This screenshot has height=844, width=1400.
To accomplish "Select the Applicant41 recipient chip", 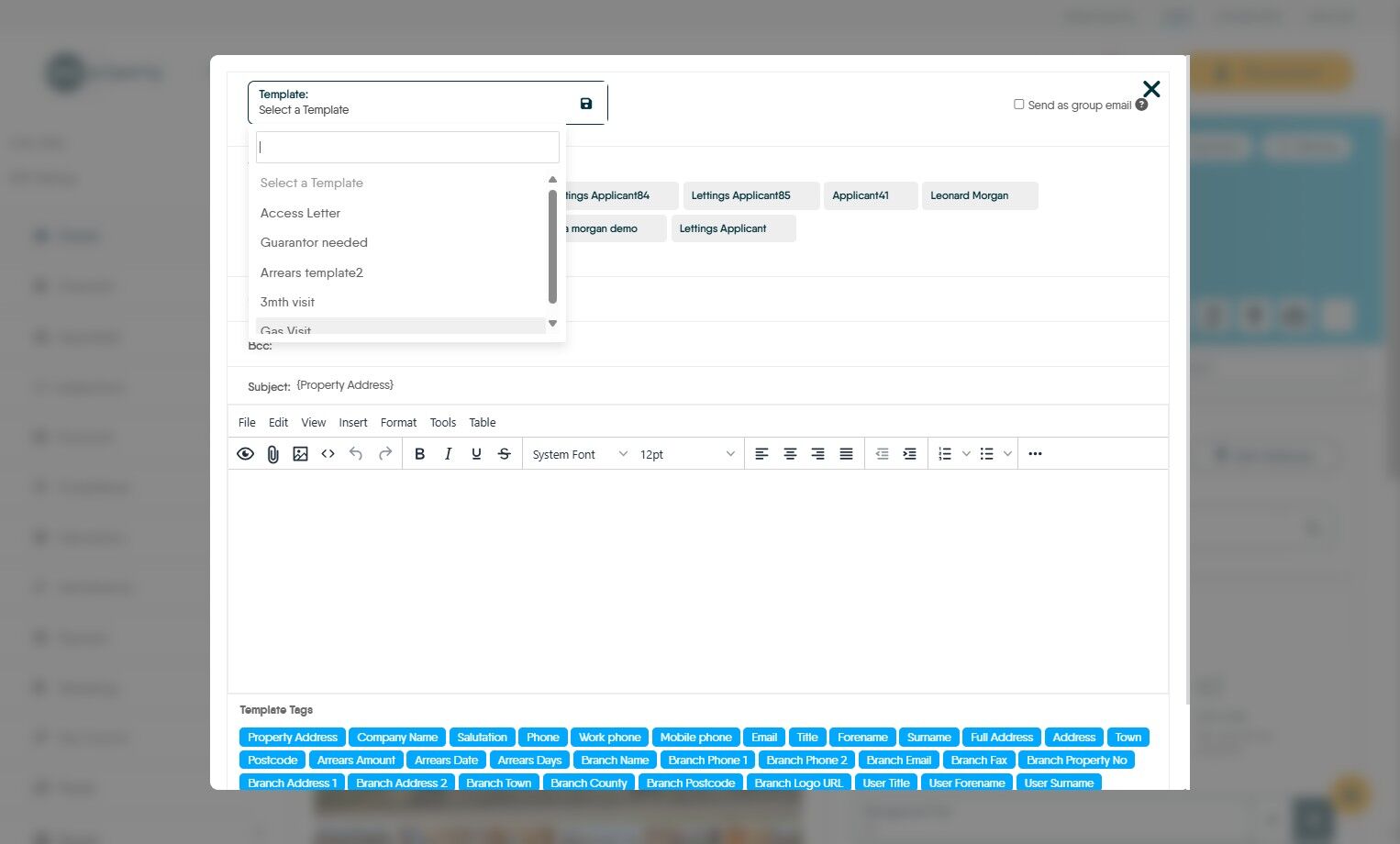I will coord(871,195).
